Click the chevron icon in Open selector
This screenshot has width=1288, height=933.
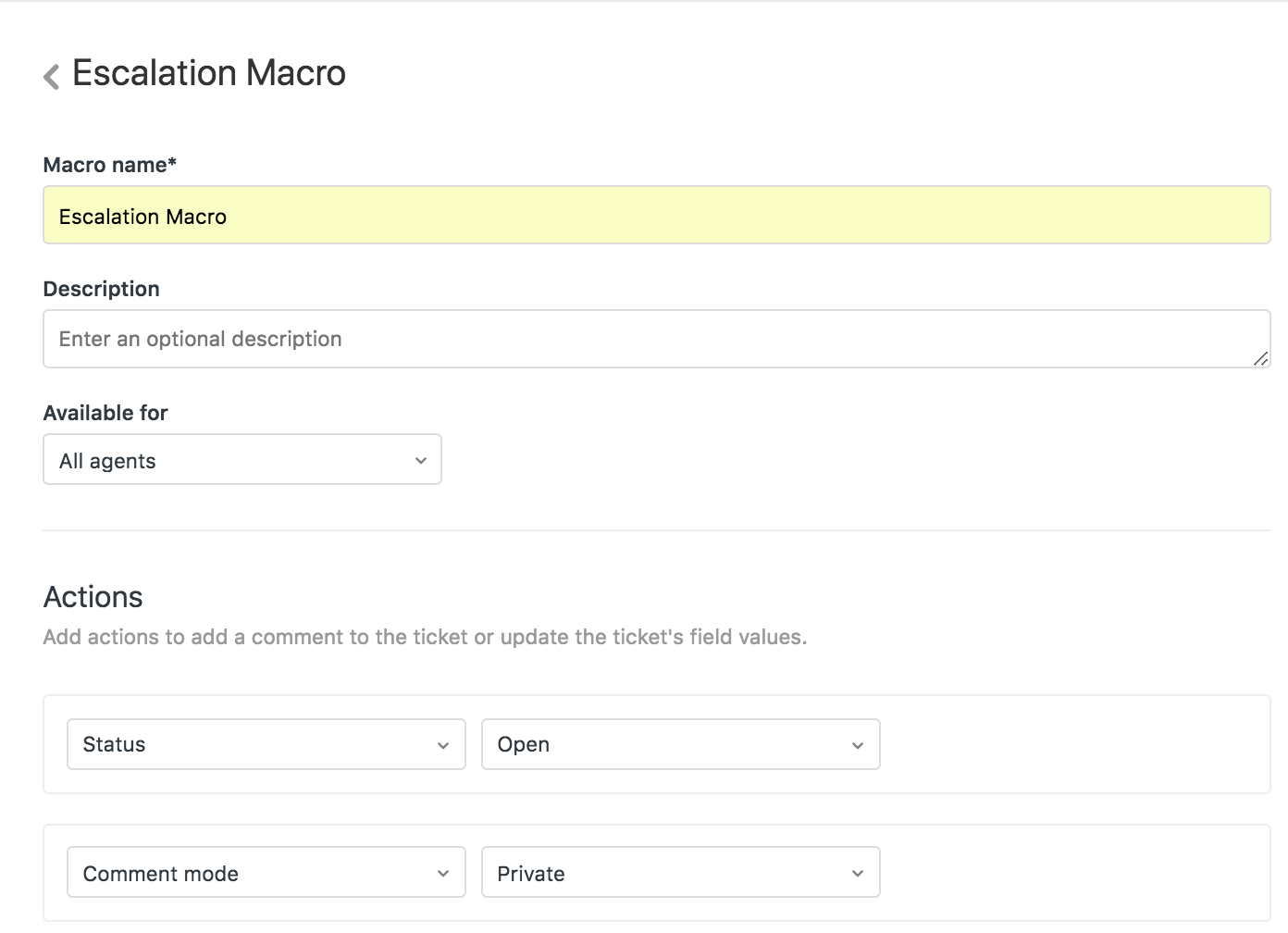tap(858, 745)
